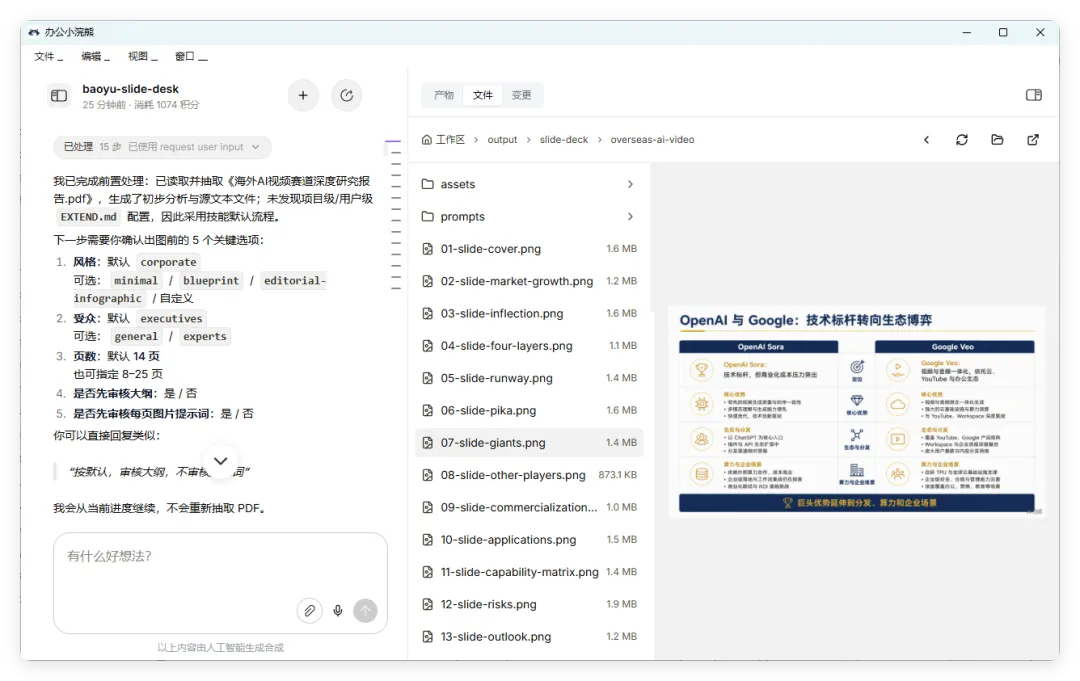Click the home workspace icon in breadcrumb
1080x681 pixels.
(427, 140)
